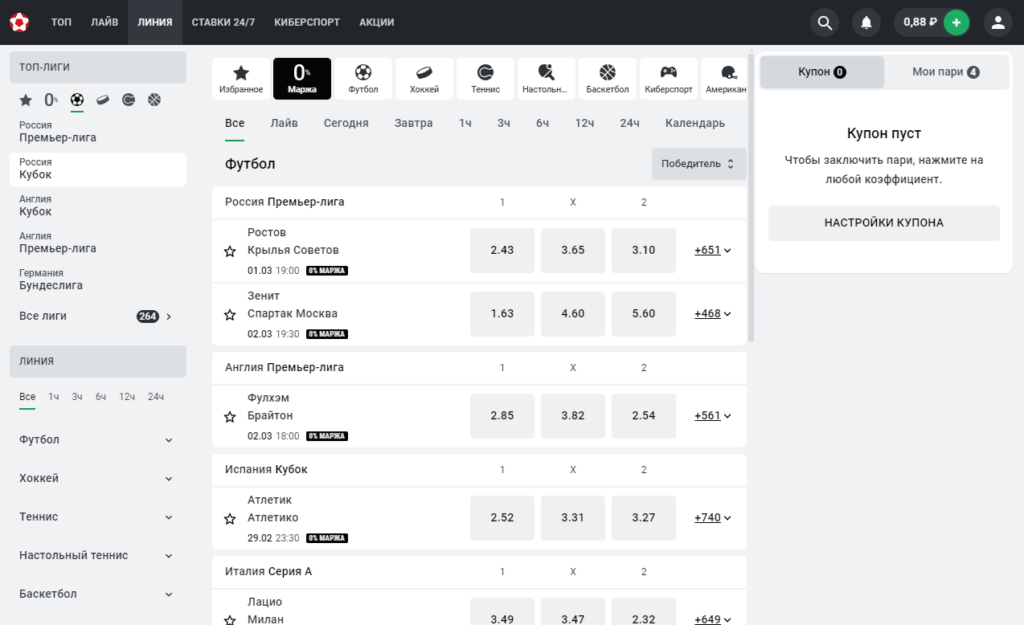
Task: Open the search magnifier icon
Action: (x=825, y=22)
